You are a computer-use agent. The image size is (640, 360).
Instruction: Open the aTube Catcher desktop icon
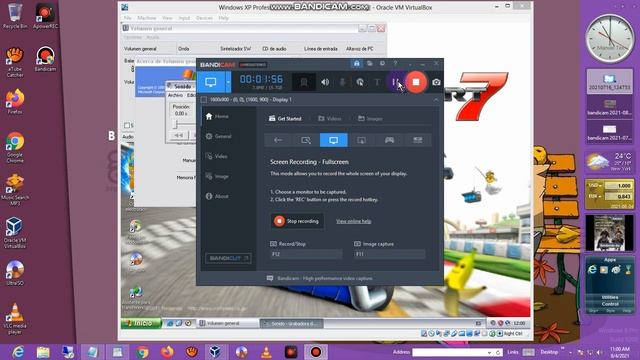(x=15, y=62)
